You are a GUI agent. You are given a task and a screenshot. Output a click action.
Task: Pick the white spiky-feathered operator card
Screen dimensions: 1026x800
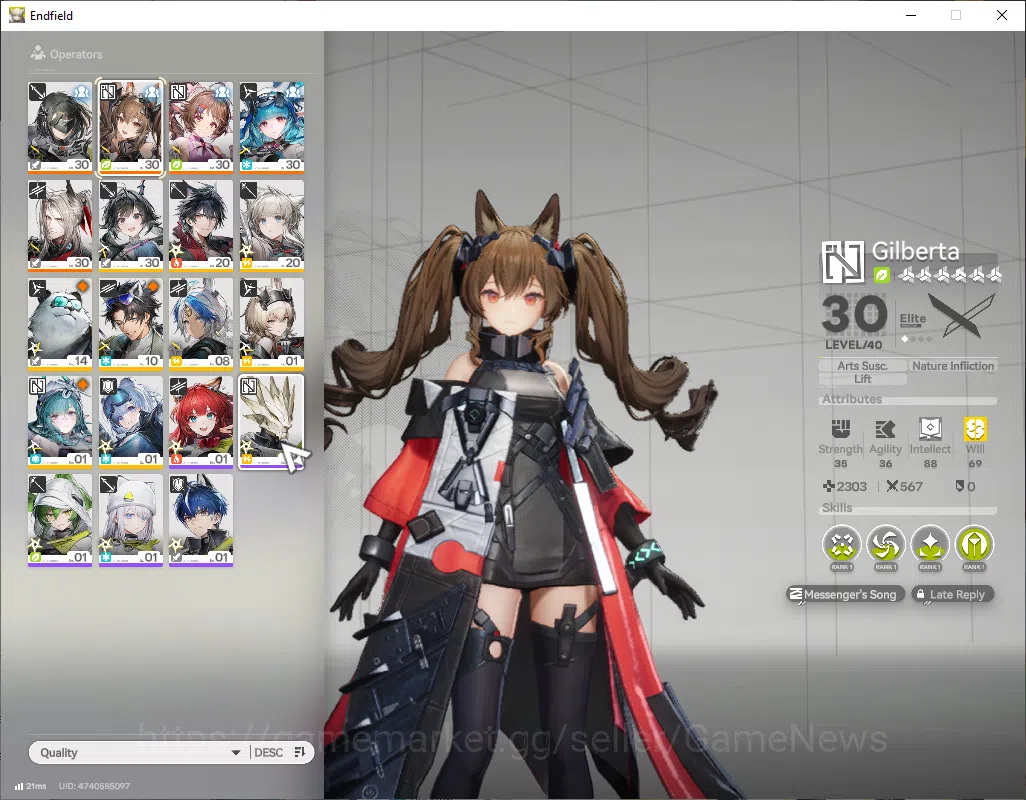tap(272, 421)
